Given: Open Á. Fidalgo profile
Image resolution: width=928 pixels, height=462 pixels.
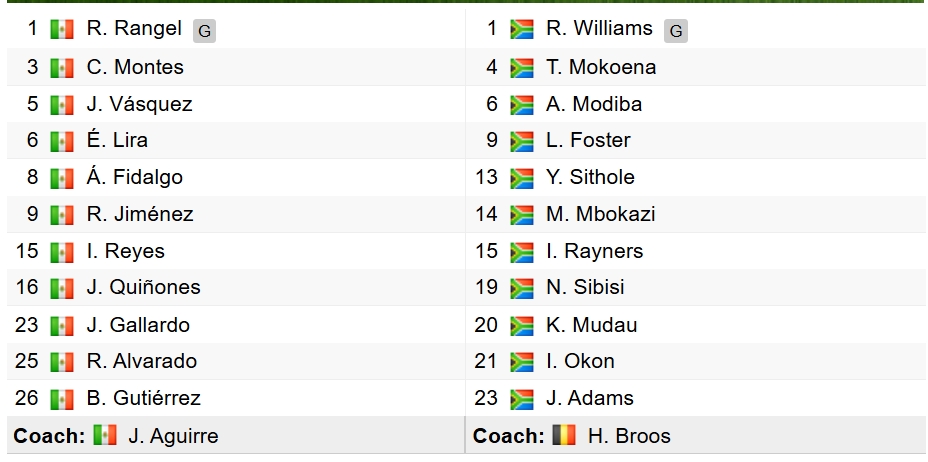Looking at the screenshot, I should pos(134,177).
